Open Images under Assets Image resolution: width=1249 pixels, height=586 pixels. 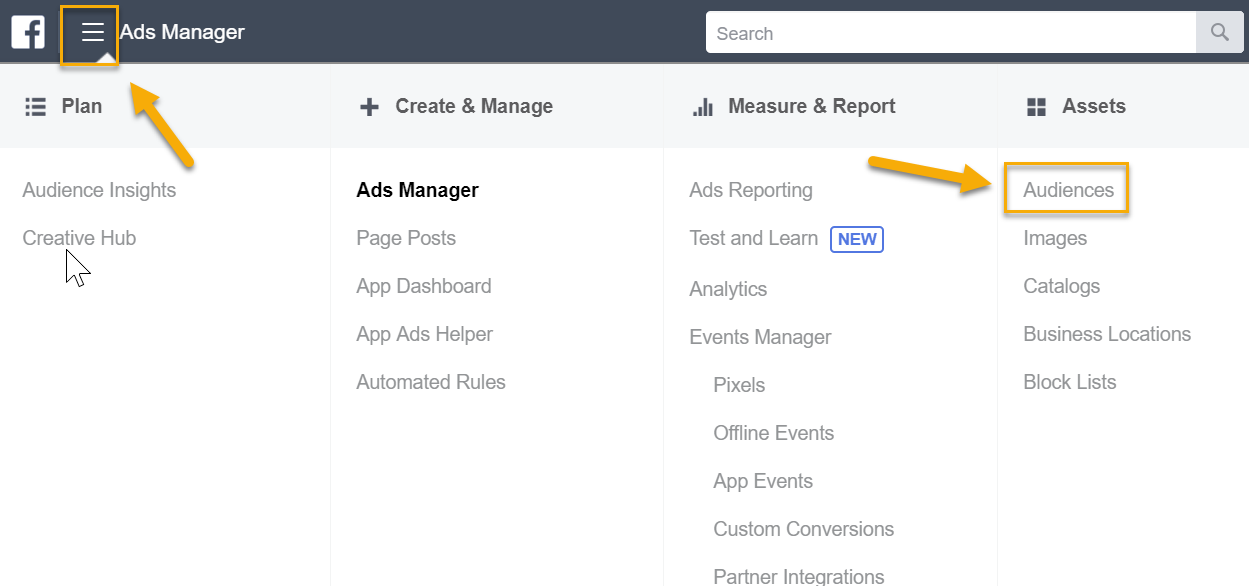1055,238
